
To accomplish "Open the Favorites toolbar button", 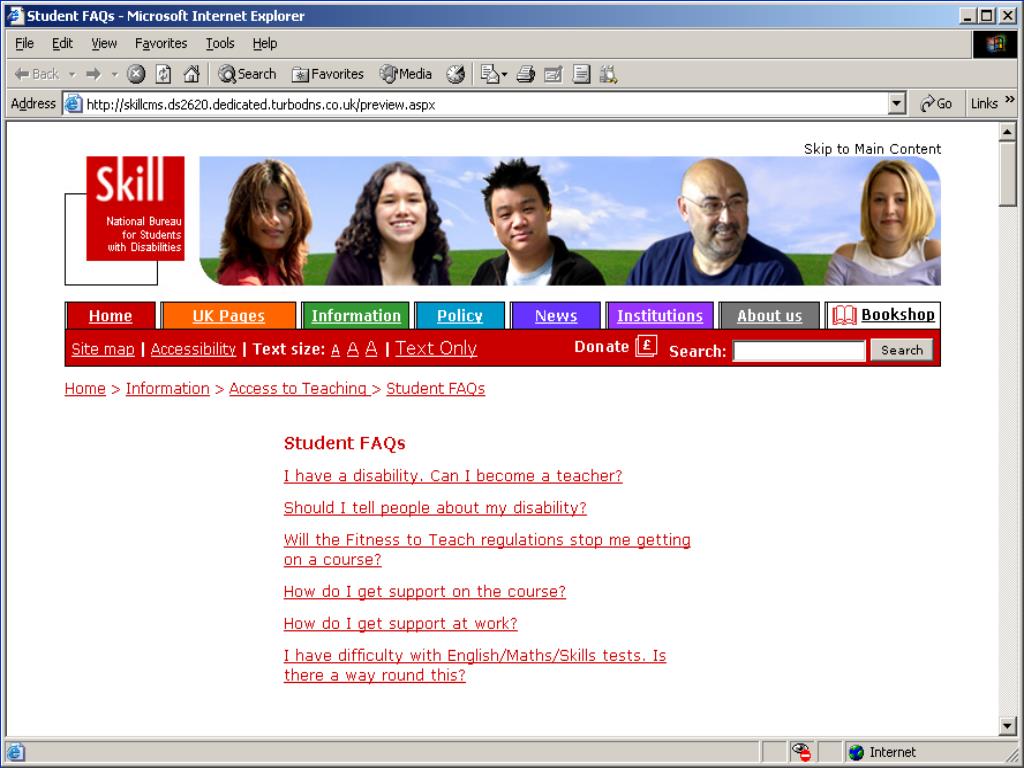I will click(328, 74).
